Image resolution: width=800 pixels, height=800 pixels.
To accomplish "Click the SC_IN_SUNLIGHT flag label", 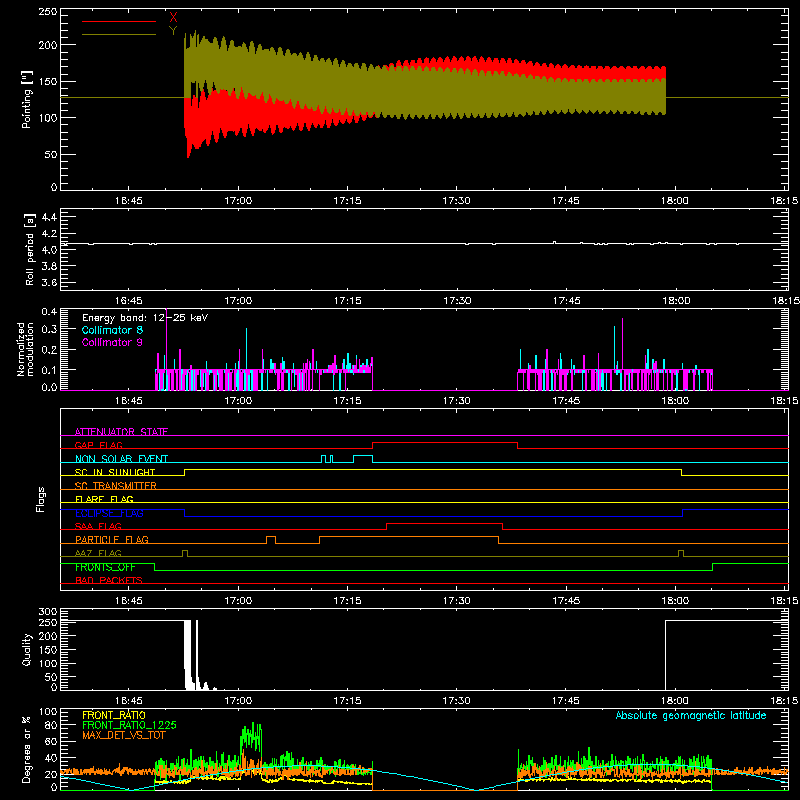I will [x=115, y=472].
